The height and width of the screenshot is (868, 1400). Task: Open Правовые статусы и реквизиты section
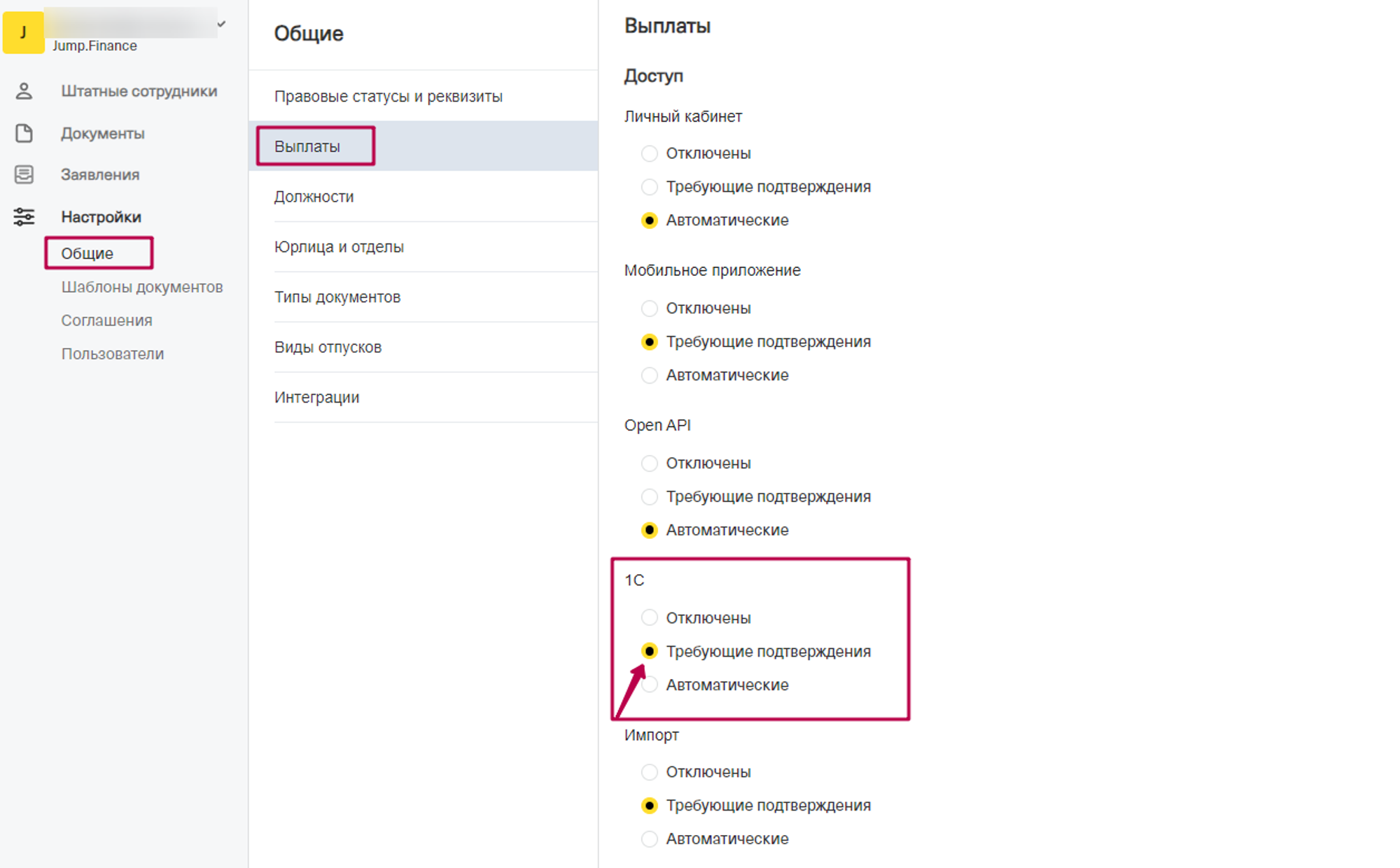[388, 97]
